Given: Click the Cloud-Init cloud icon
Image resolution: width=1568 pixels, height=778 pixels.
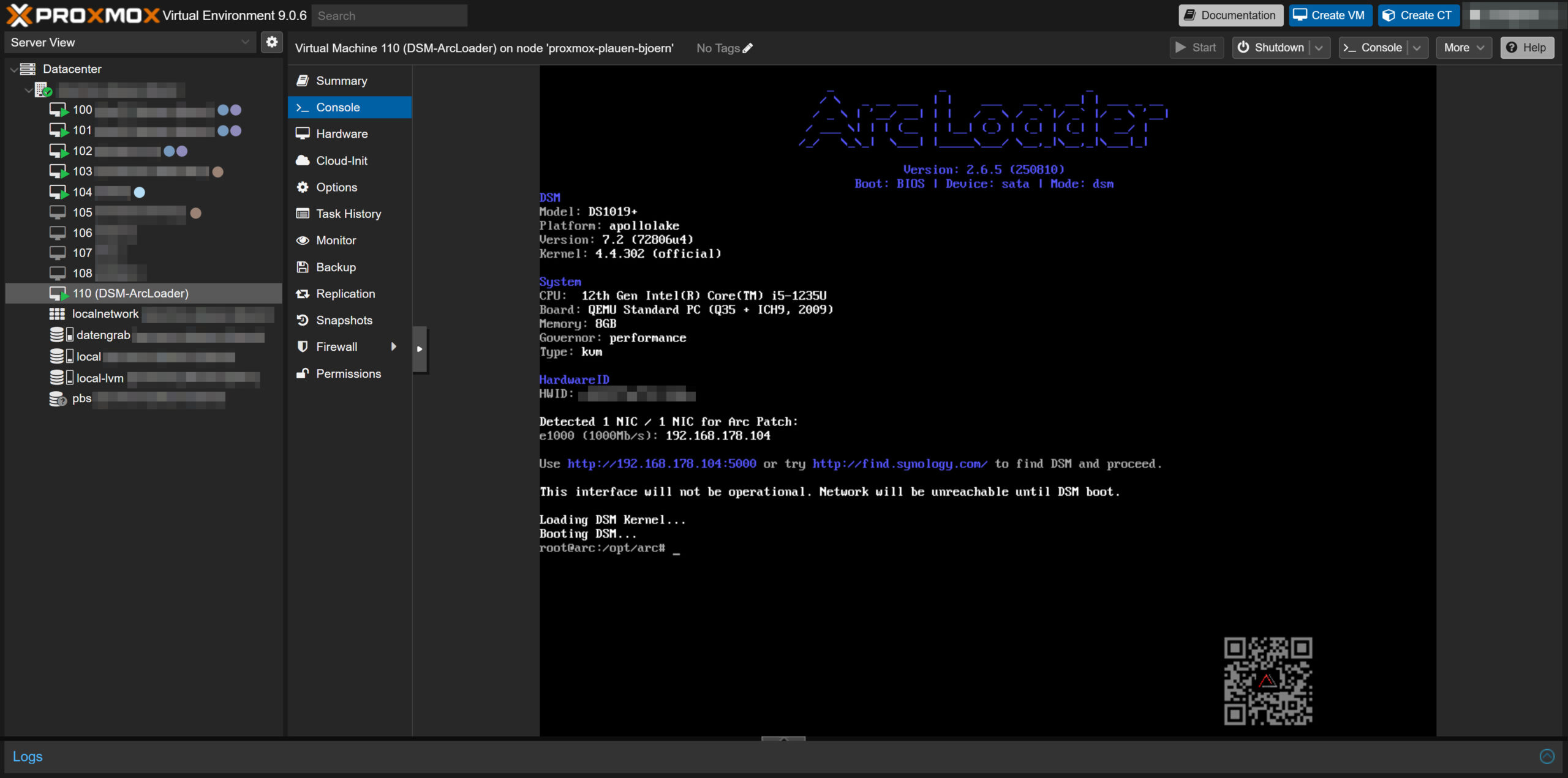Looking at the screenshot, I should pos(303,160).
